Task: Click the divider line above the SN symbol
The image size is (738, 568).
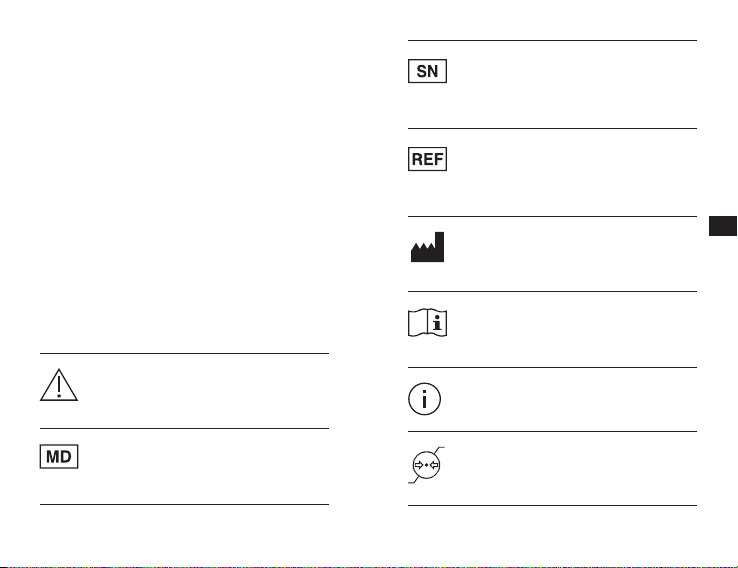Action: click(x=552, y=40)
